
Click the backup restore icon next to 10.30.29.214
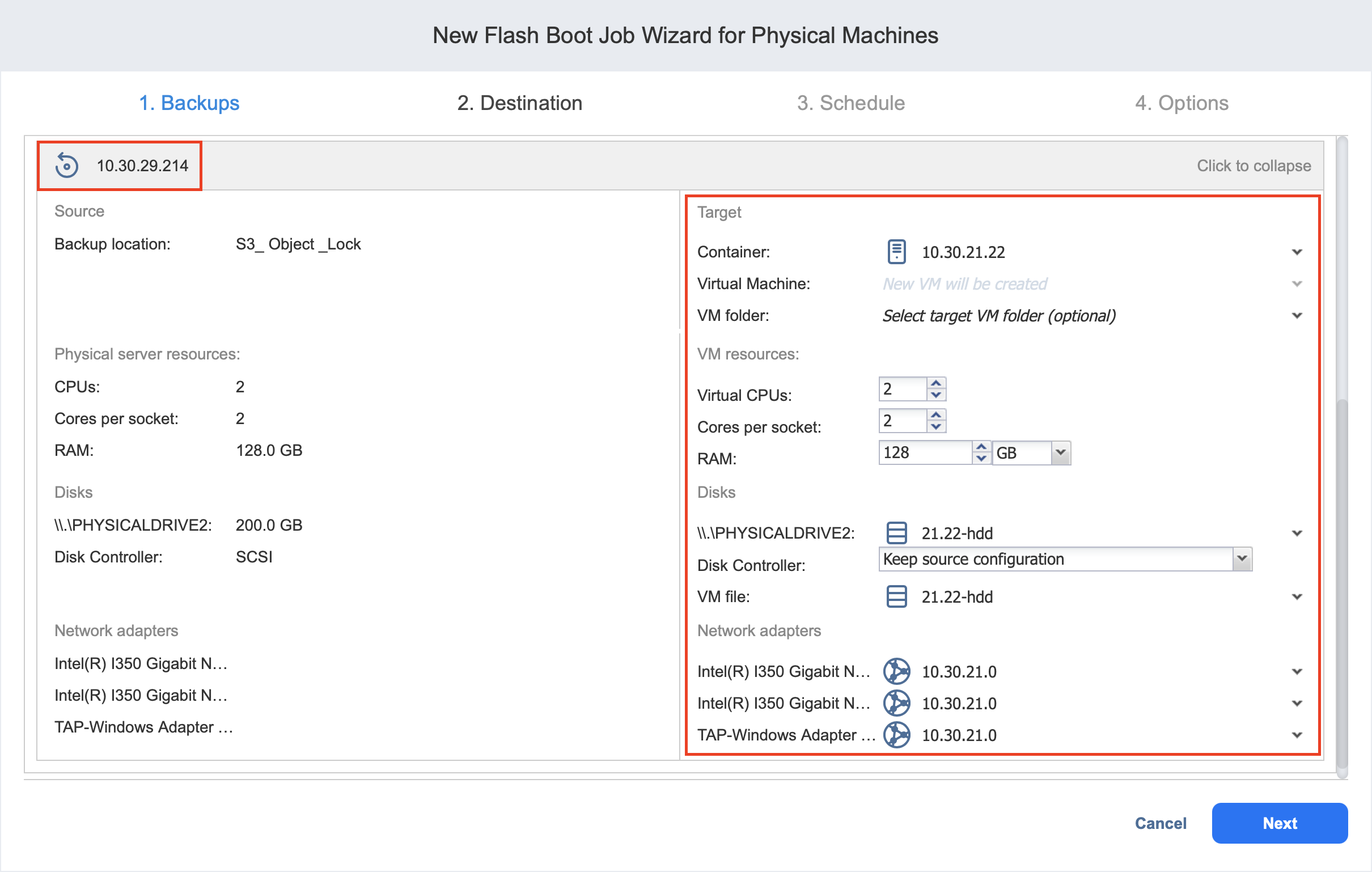[x=67, y=166]
